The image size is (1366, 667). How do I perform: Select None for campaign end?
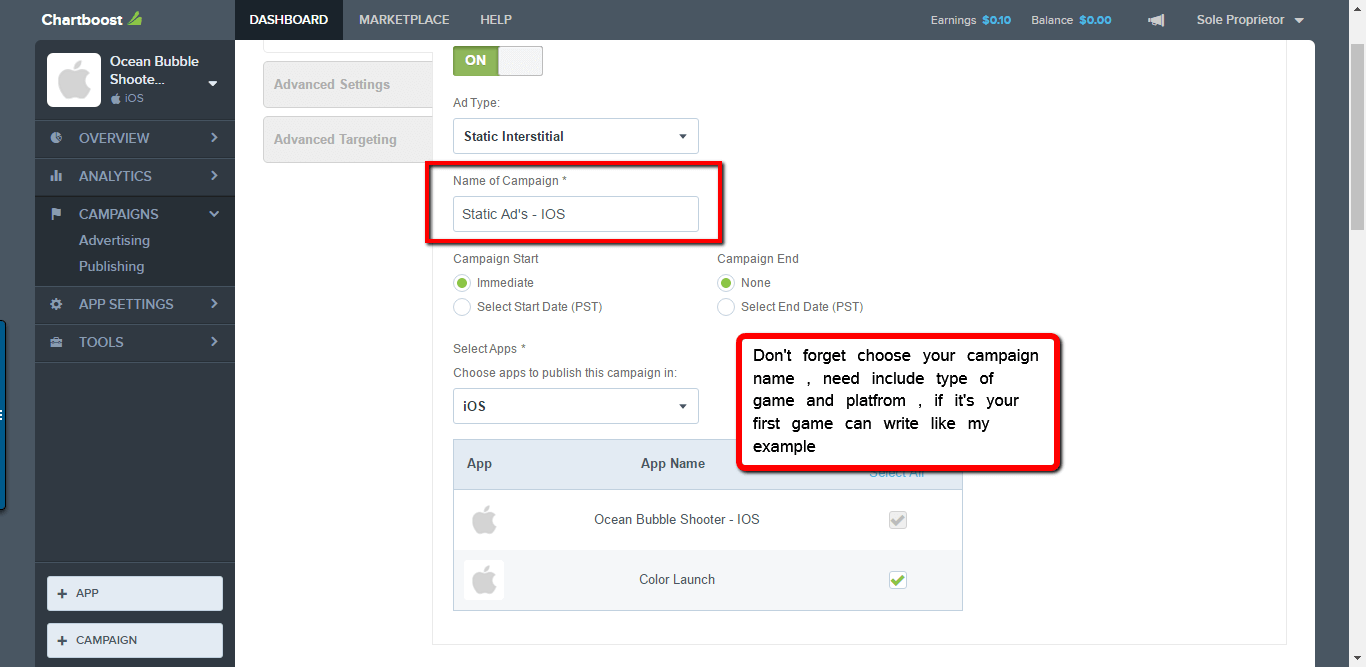(726, 283)
